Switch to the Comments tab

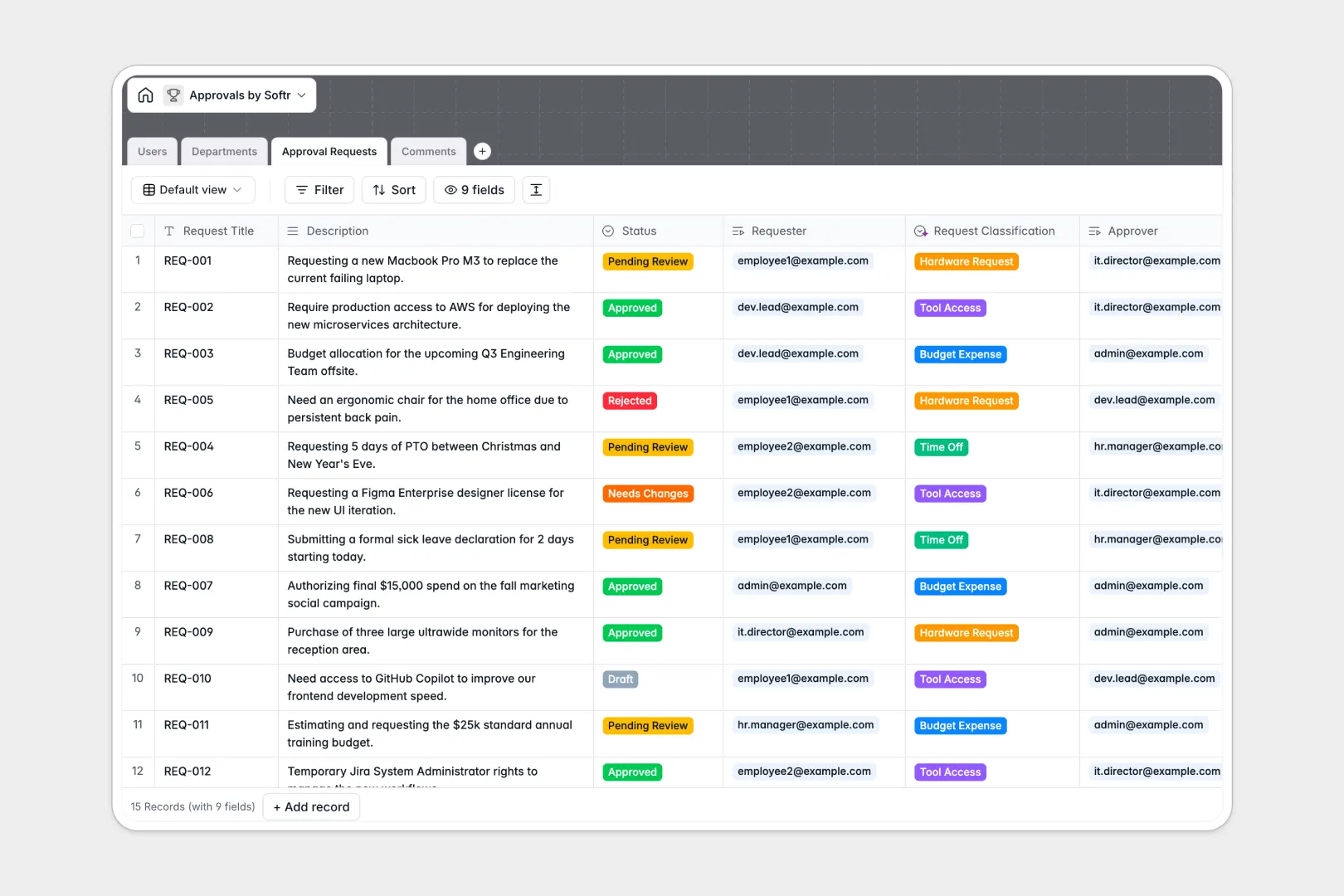[x=428, y=151]
